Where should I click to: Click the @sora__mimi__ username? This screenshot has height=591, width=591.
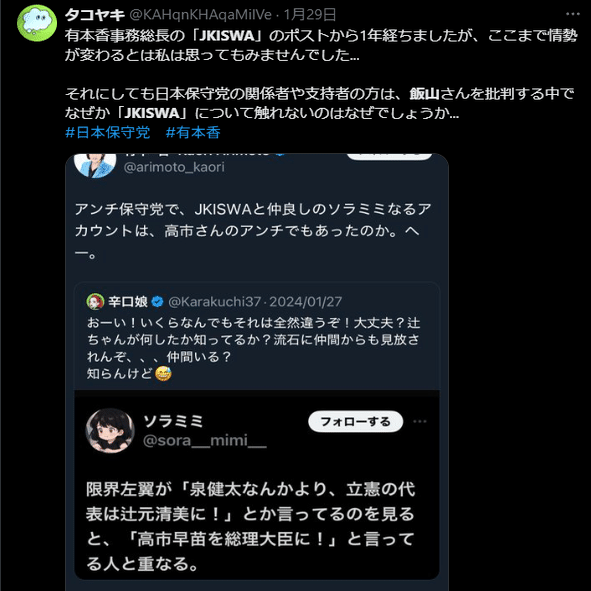pos(205,440)
